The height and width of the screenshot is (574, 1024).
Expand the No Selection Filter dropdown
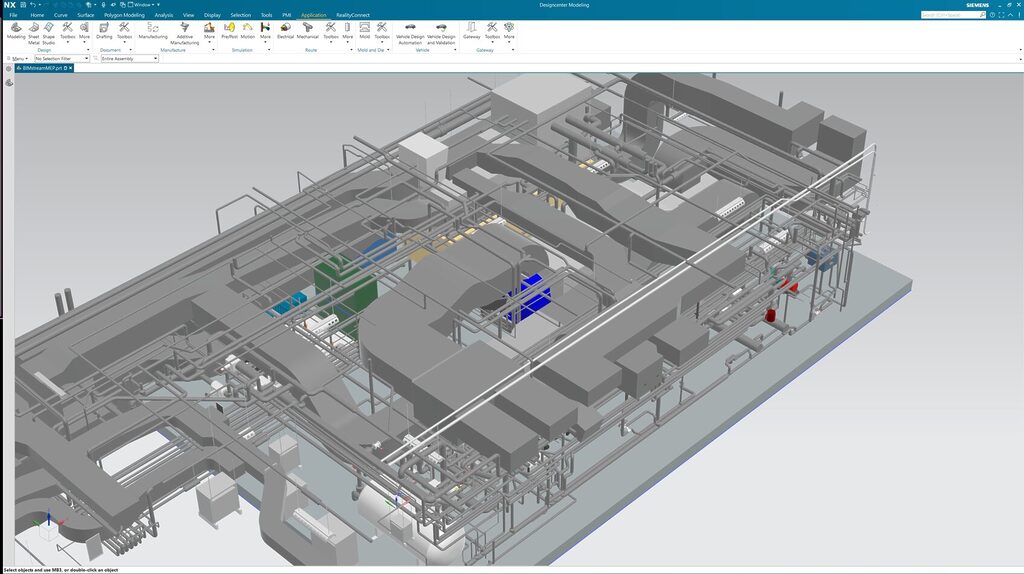(x=86, y=59)
